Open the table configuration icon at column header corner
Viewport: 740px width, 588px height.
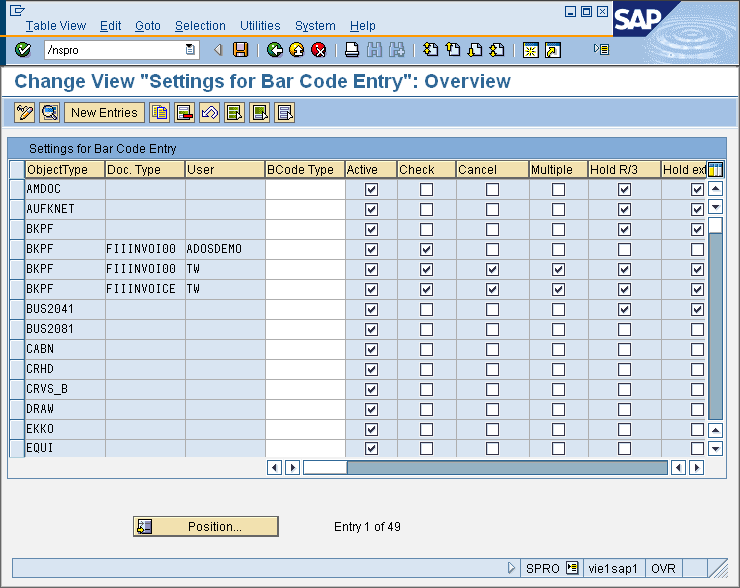coord(715,170)
